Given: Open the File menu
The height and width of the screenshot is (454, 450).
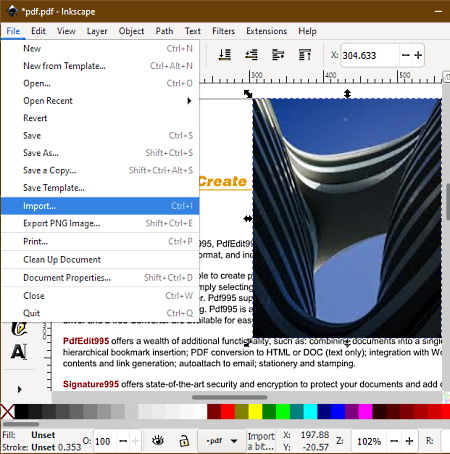Looking at the screenshot, I should (13, 31).
